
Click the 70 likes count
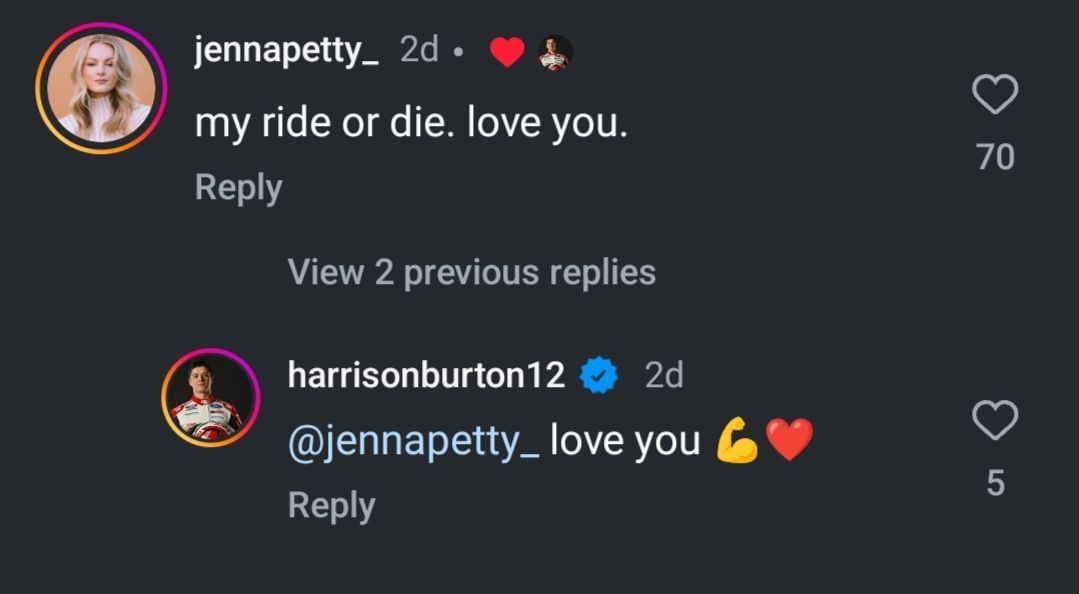(994, 156)
